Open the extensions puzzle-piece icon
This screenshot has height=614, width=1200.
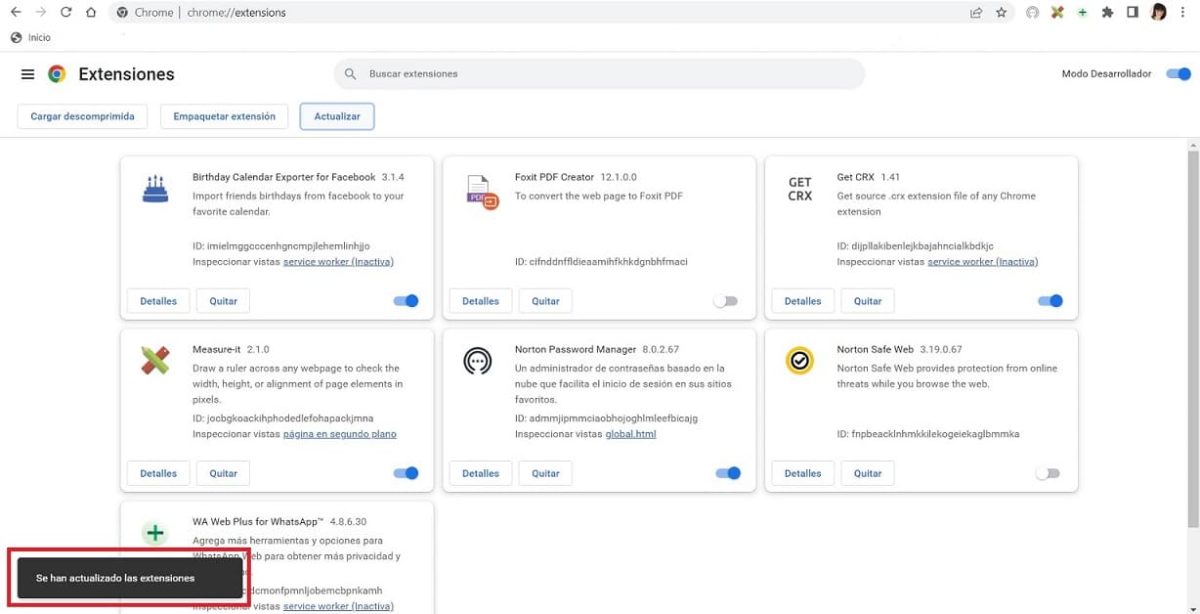(x=1107, y=13)
